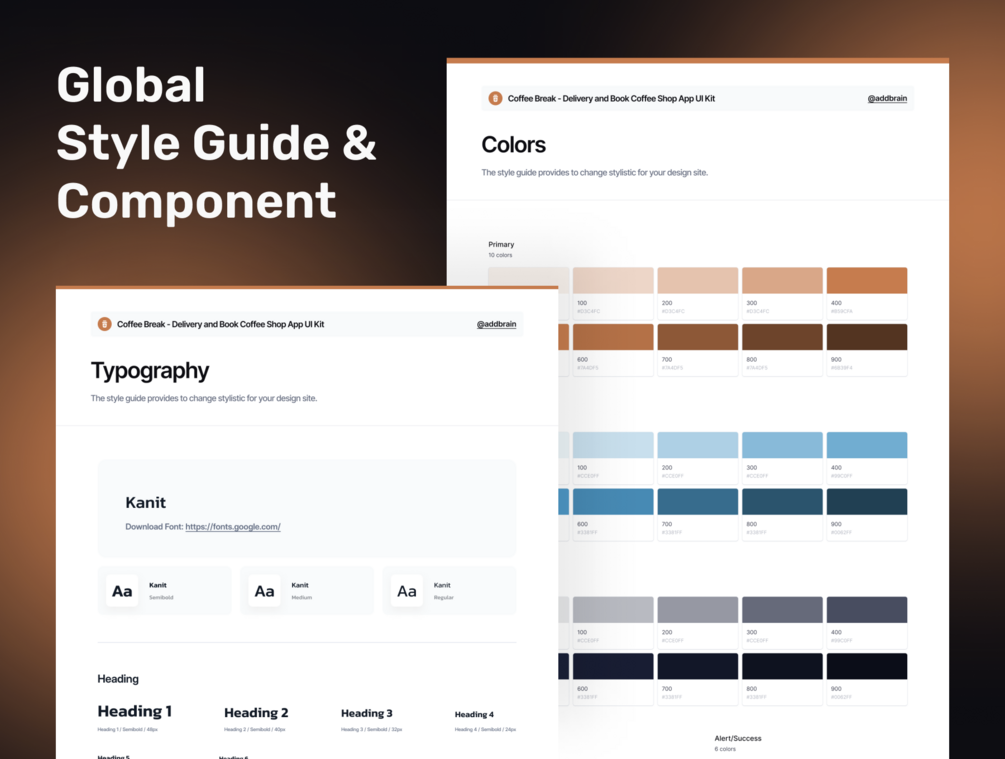Click the coffee cup logo in the Colors page header
Screen dimensions: 1005x759
[x=495, y=98]
